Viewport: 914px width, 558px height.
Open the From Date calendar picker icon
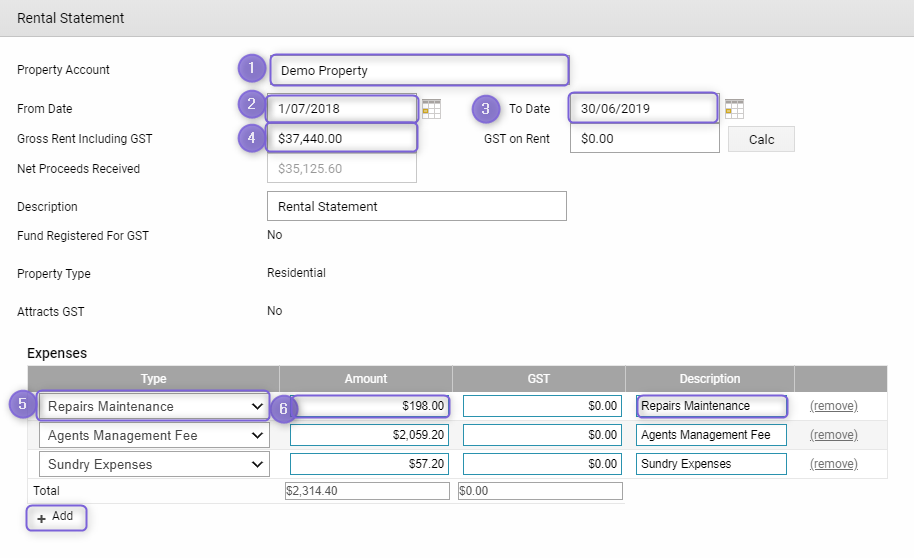[x=431, y=109]
